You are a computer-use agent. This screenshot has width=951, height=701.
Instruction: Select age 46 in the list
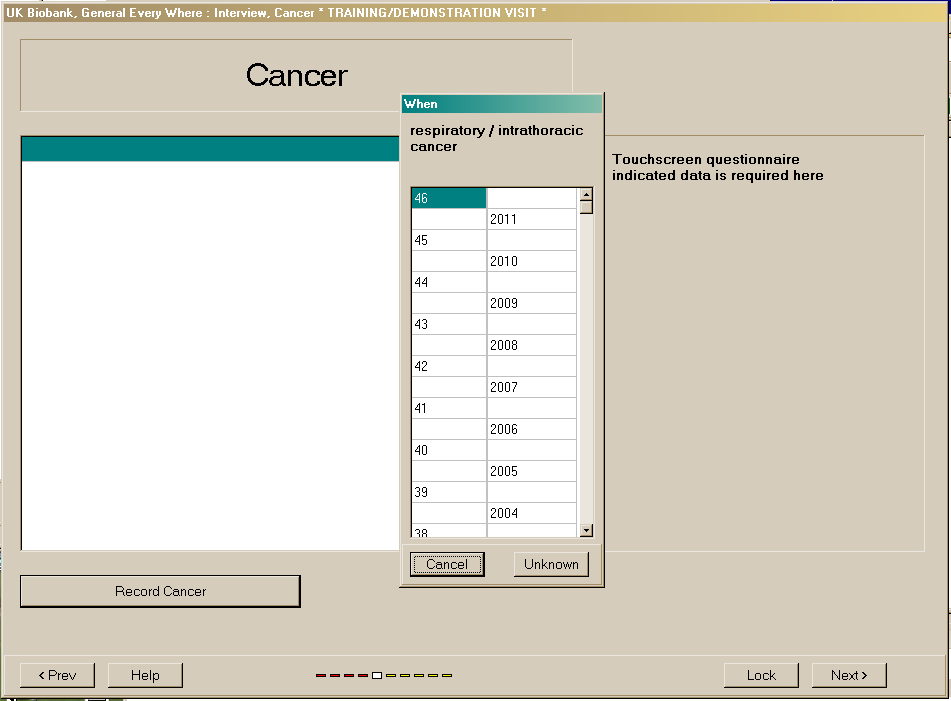tap(448, 198)
